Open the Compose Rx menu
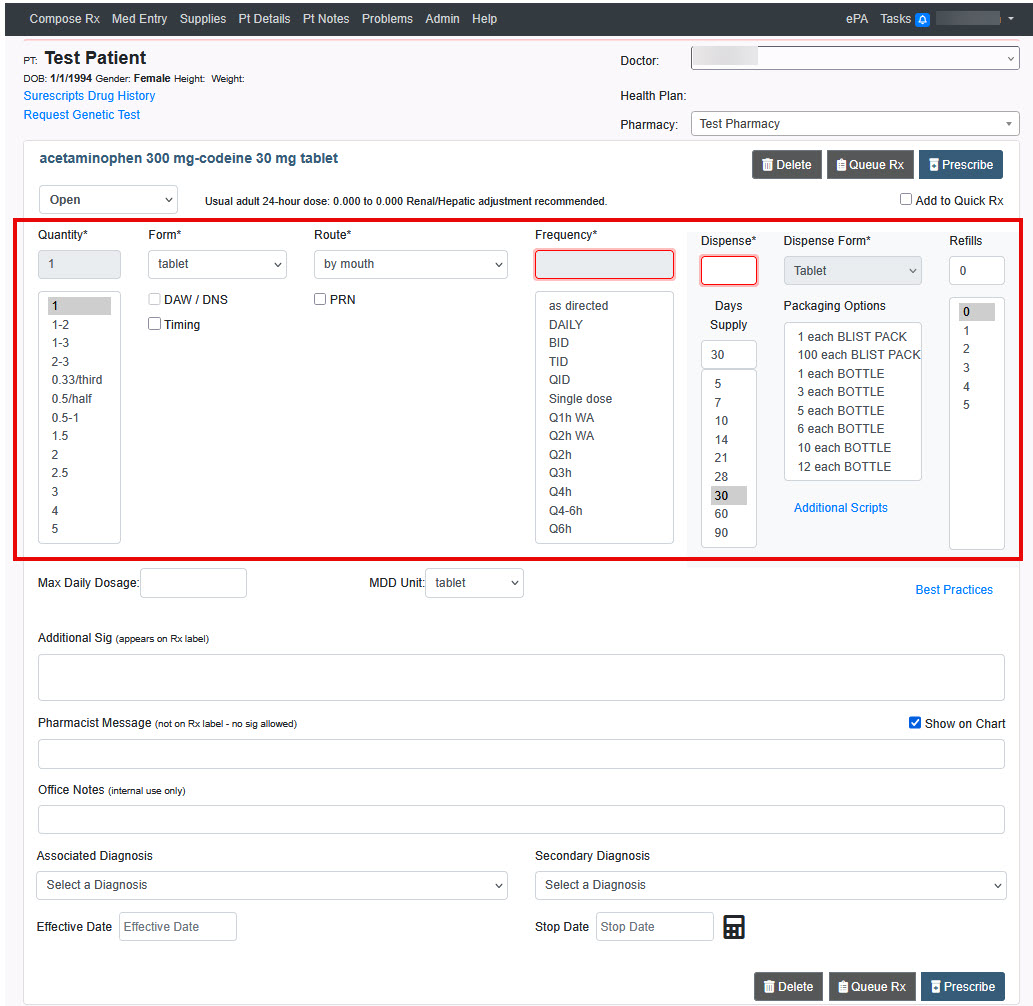Viewport: 1033px width, 1006px height. (64, 19)
